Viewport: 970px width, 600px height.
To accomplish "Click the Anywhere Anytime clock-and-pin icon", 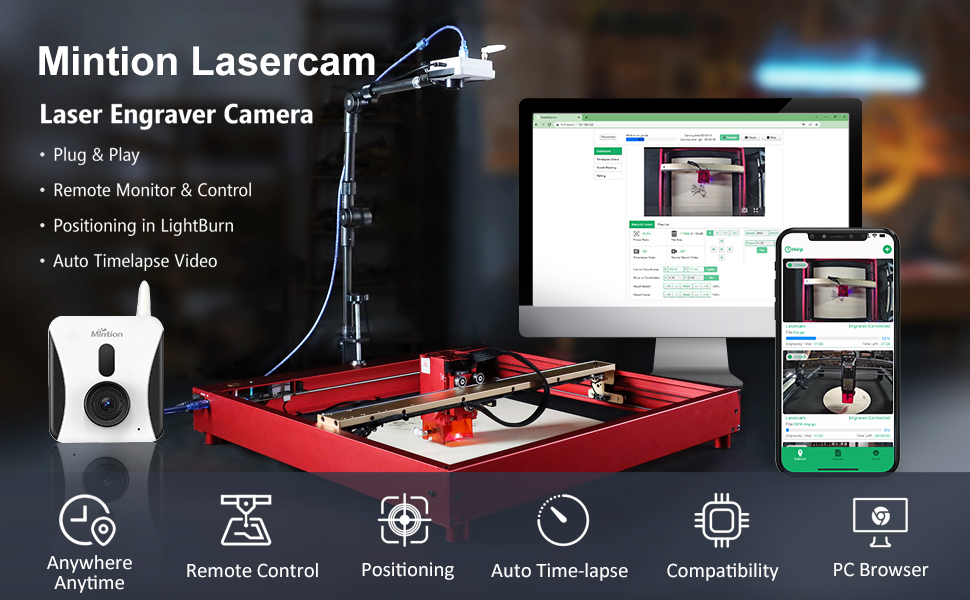I will pos(88,520).
